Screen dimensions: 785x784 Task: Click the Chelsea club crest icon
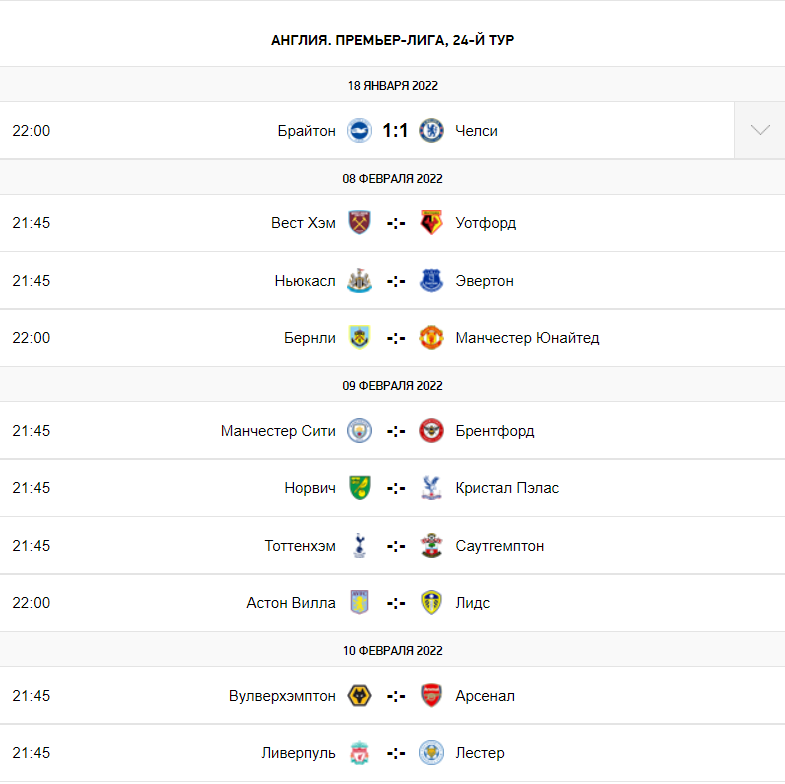431,130
